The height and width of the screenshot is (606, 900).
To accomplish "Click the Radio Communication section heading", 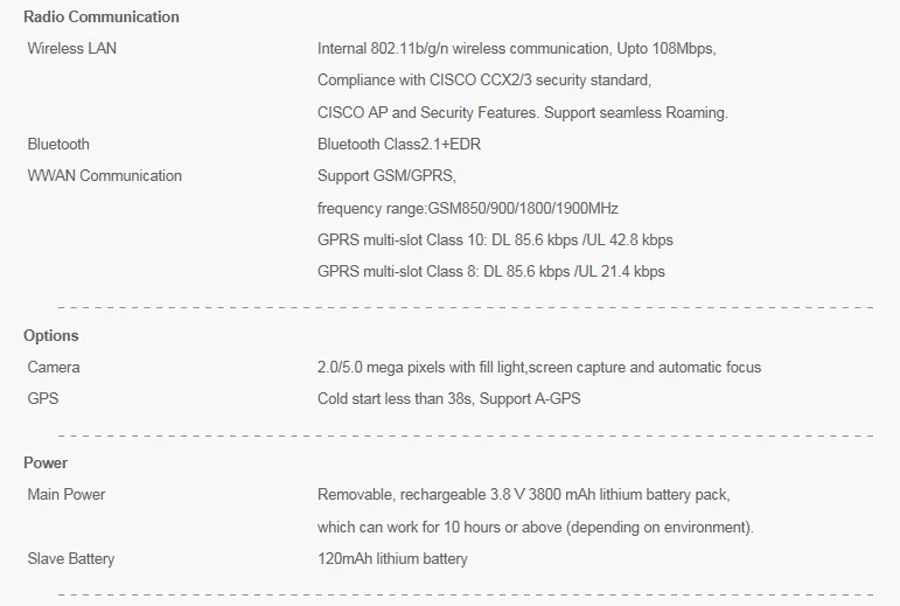I will pyautogui.click(x=101, y=17).
